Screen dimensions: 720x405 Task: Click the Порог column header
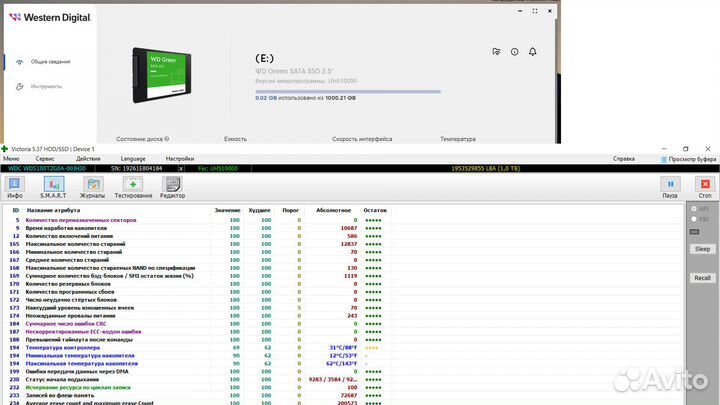click(290, 210)
